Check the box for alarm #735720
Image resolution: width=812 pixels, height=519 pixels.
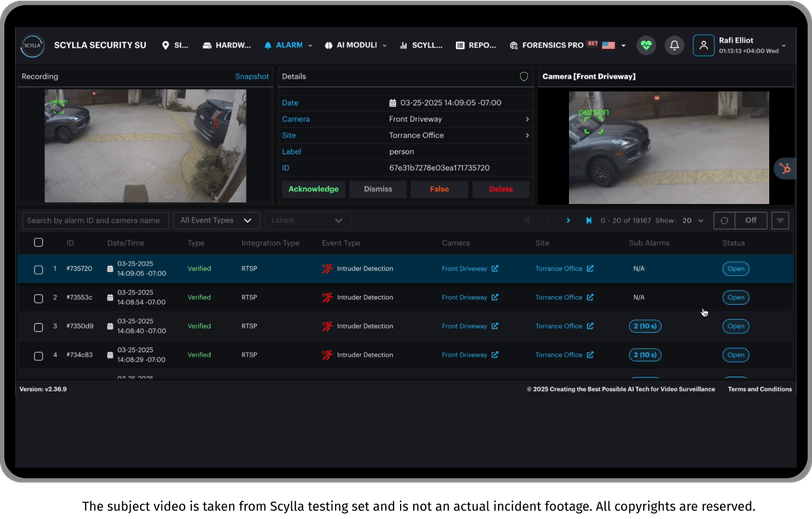click(38, 270)
